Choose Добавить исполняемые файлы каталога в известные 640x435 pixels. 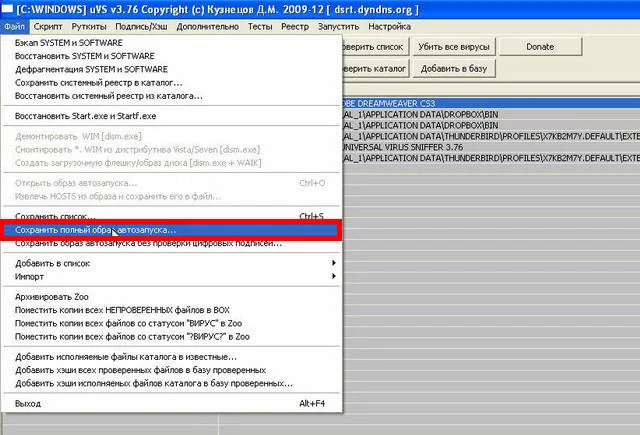pyautogui.click(x=171, y=357)
